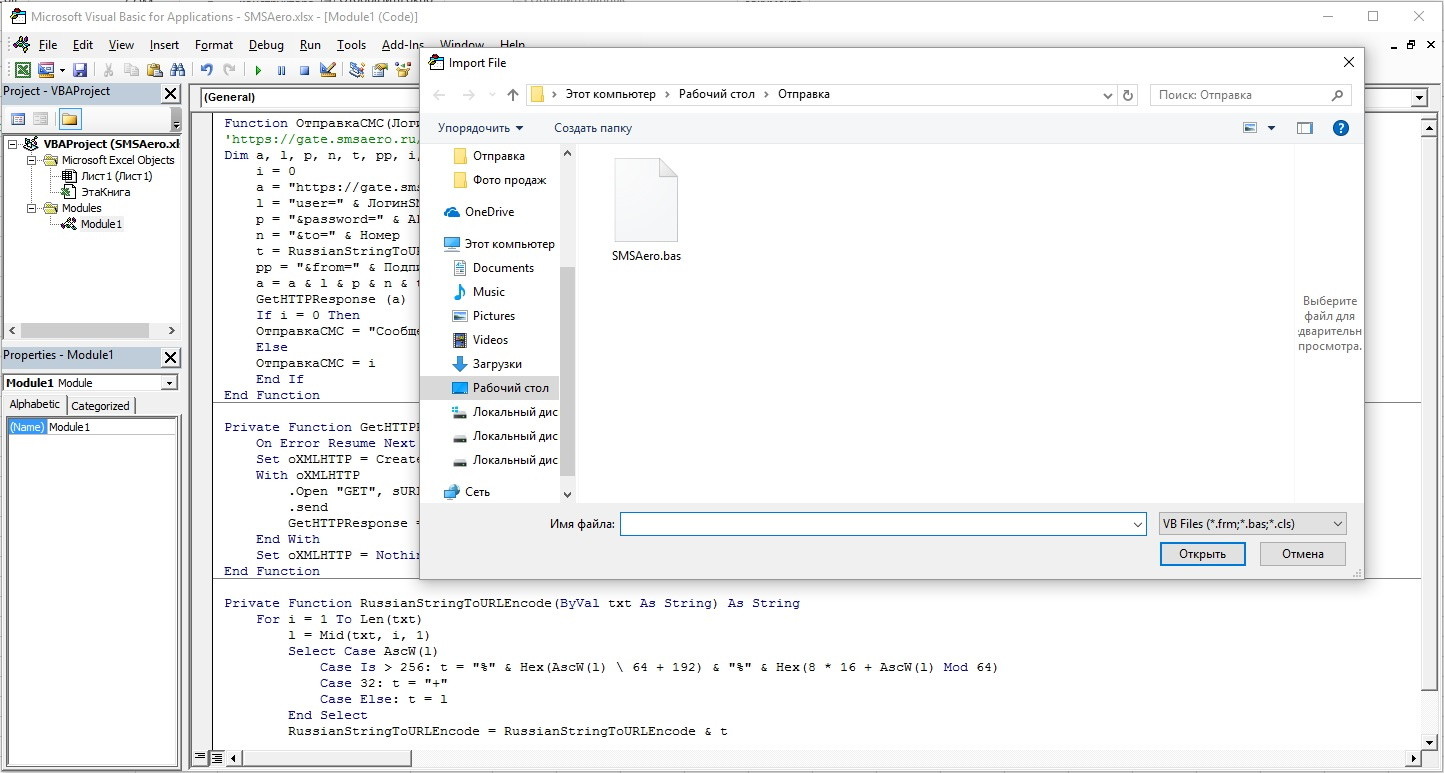Click the Up one level arrow
The height and width of the screenshot is (773, 1444).
point(513,95)
